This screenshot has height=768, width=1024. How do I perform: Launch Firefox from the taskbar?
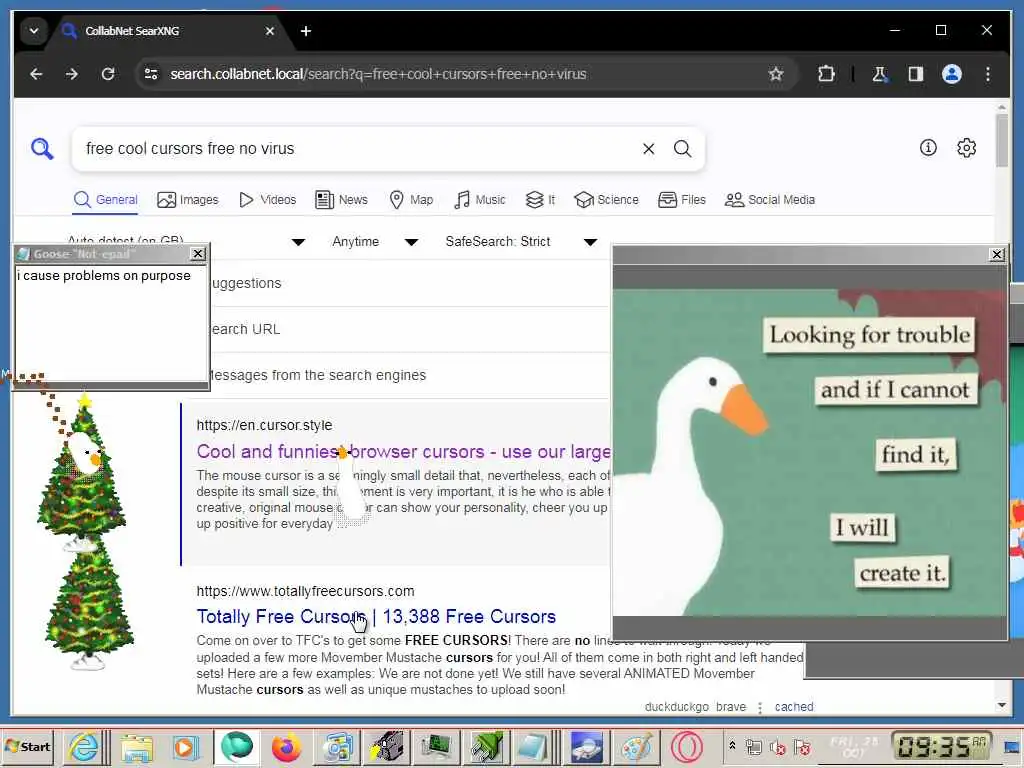point(286,746)
